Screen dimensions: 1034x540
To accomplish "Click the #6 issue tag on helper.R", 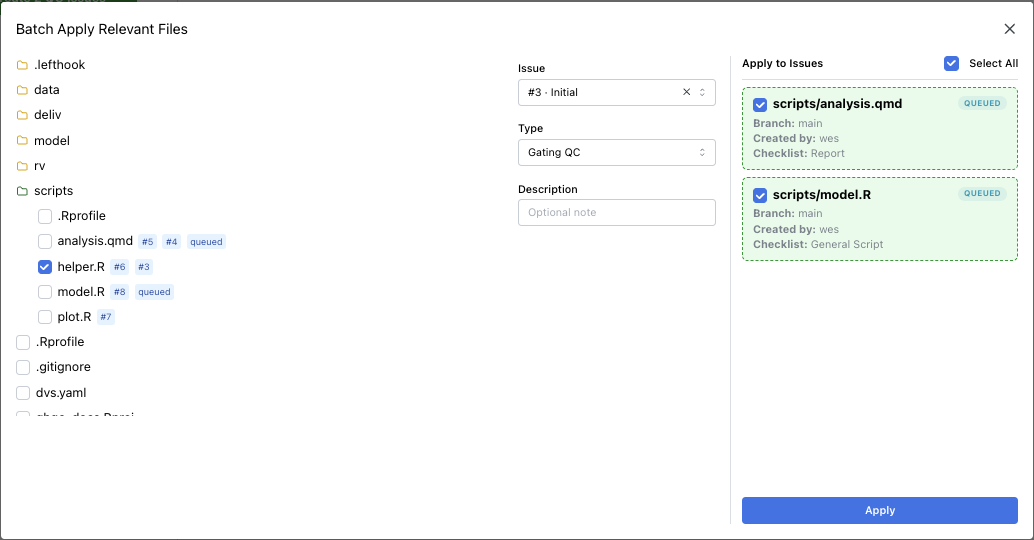I will click(120, 267).
